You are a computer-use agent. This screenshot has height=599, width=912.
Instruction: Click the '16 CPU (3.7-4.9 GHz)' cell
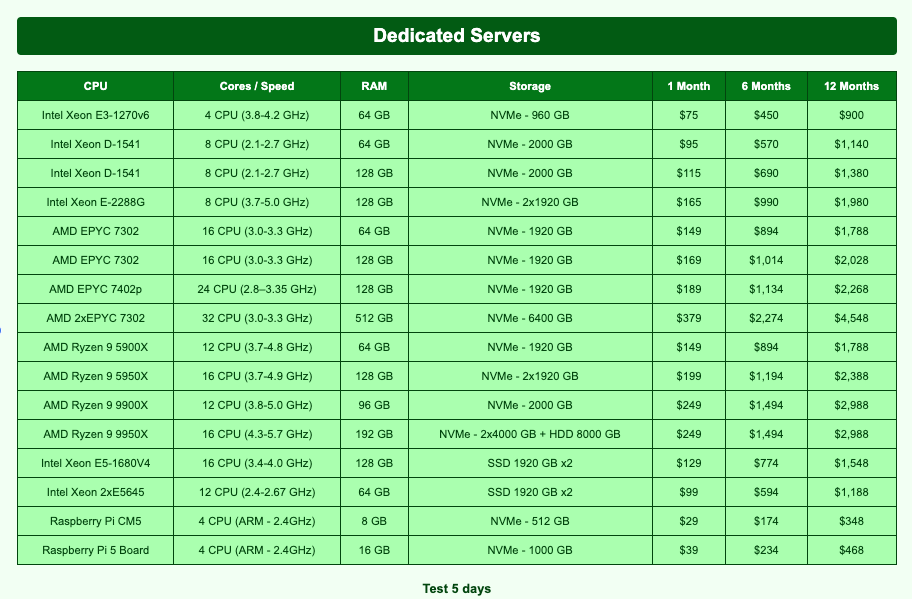click(256, 376)
